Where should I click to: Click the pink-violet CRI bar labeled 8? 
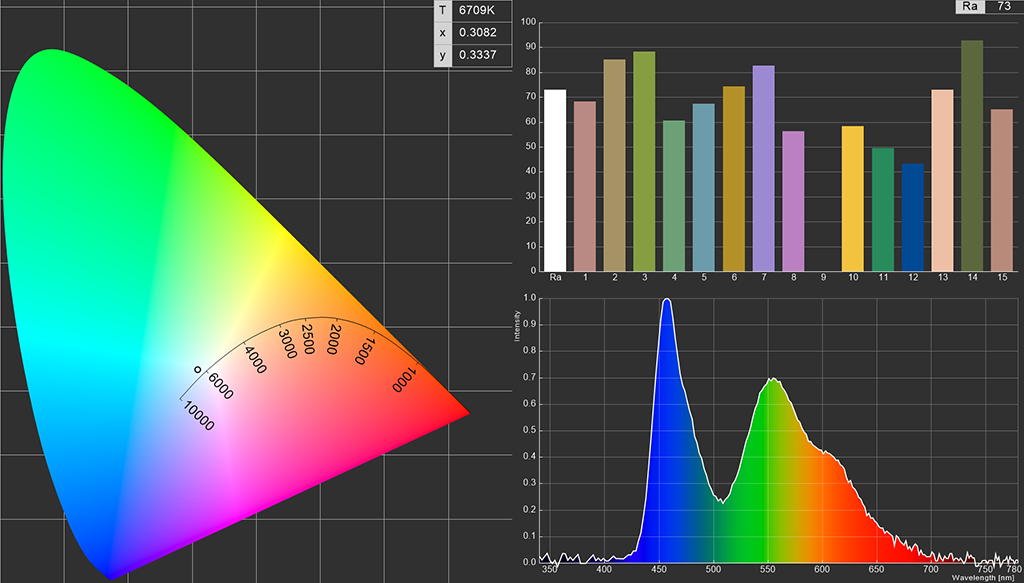point(793,201)
